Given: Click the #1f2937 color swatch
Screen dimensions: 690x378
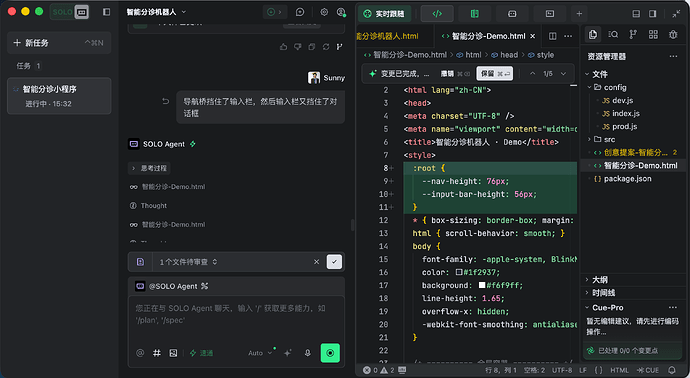Looking at the screenshot, I should tap(459, 272).
